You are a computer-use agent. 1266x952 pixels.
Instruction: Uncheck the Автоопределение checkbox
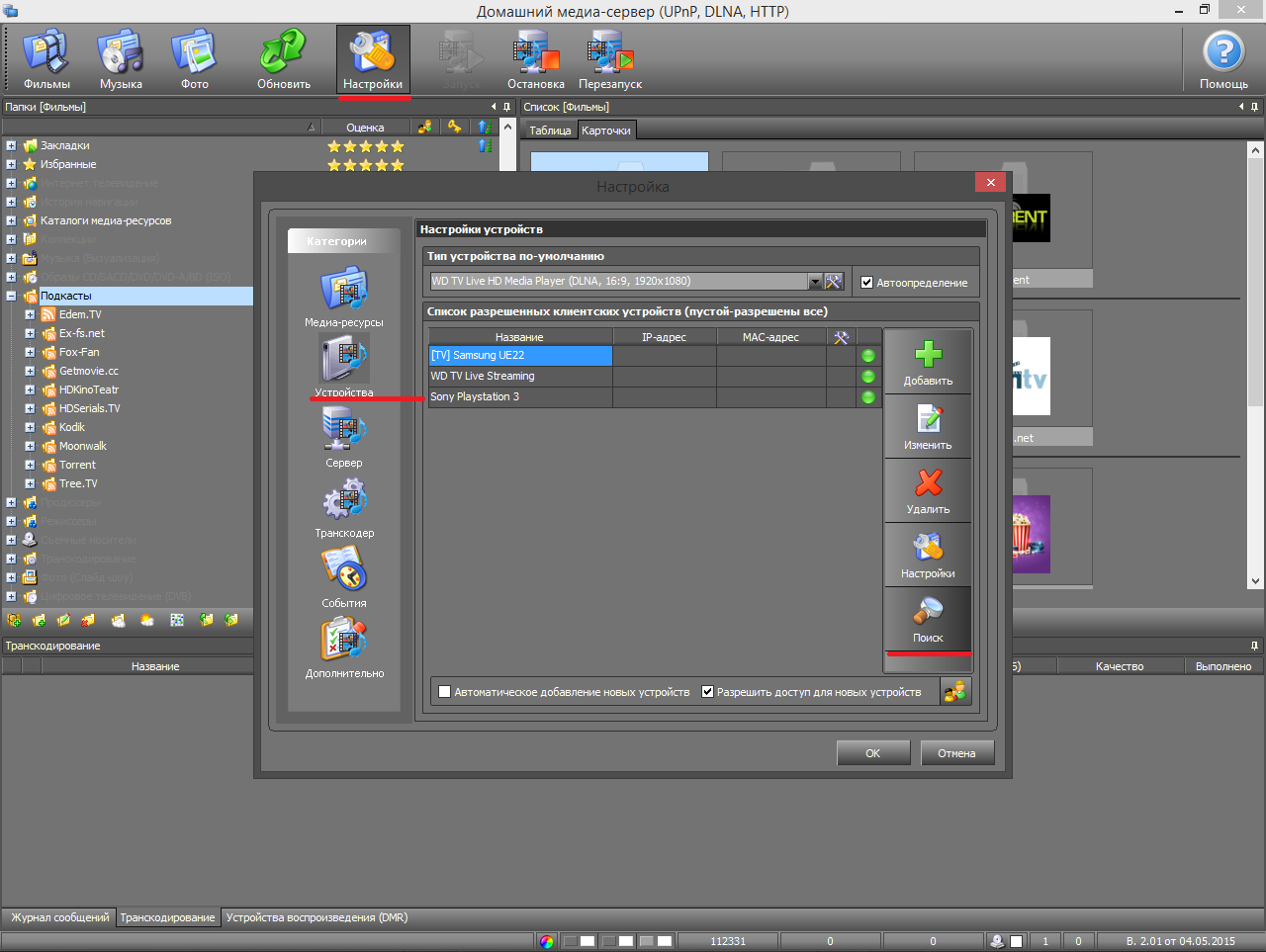[867, 283]
